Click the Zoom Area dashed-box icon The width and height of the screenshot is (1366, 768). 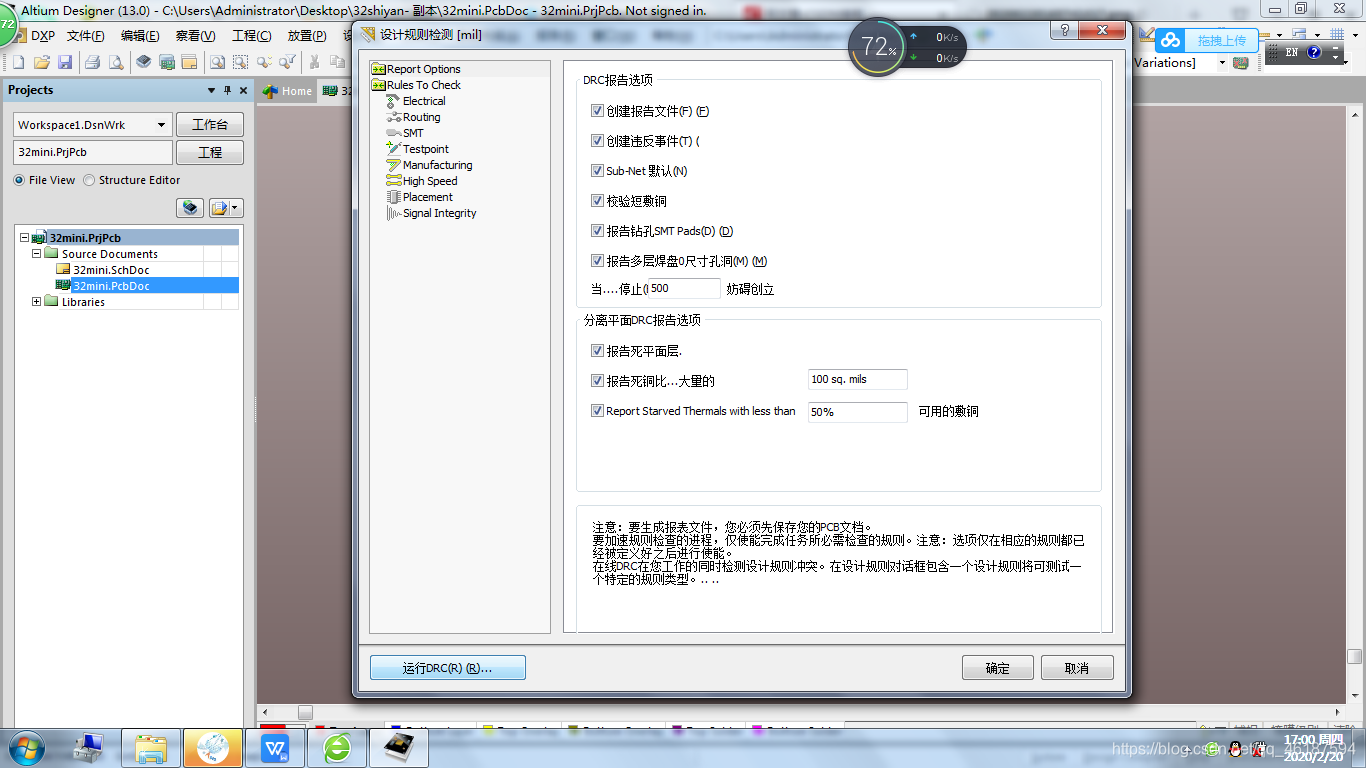(x=241, y=62)
